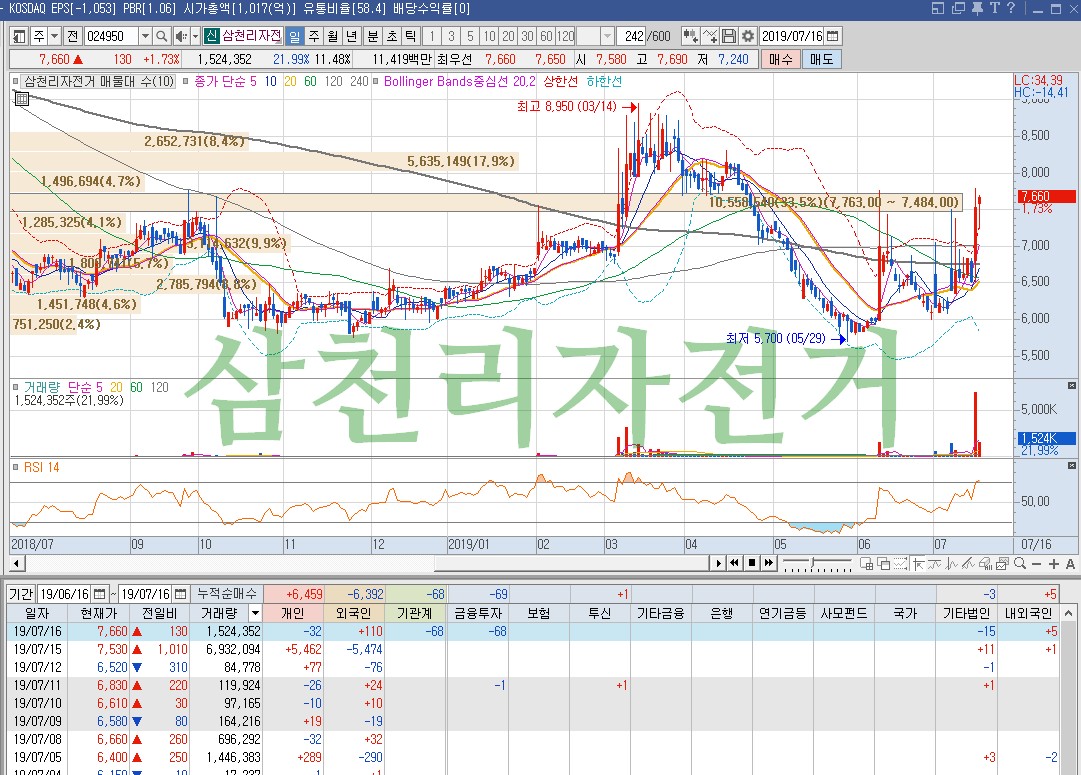The image size is (1081, 775).
Task: Close the volume panel with X
Action: [1071, 385]
